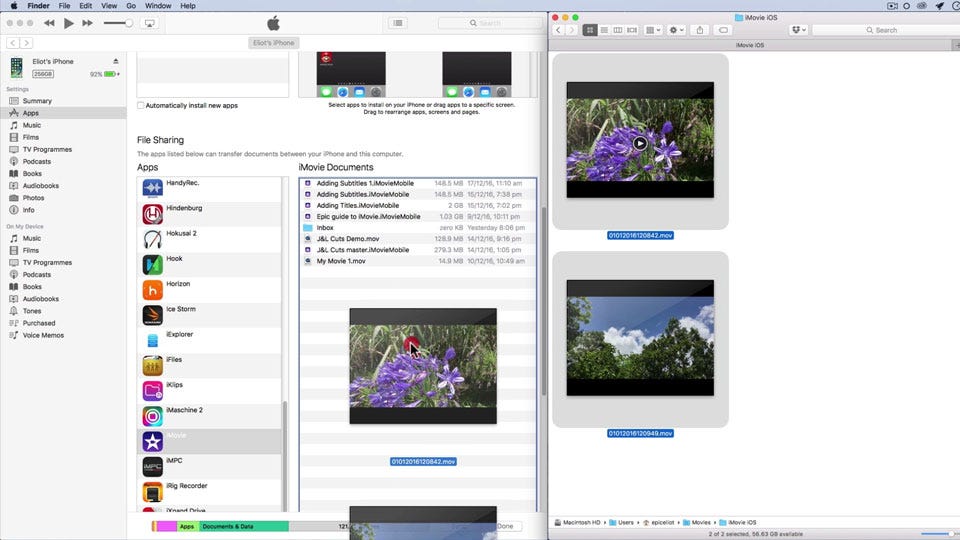The image size is (960, 540).
Task: Toggle Automatically install new apps checkbox
Action: (x=141, y=105)
